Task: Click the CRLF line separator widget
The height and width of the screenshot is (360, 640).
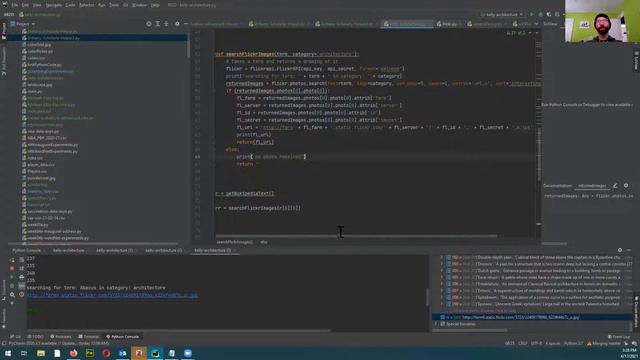Action: pos(522,344)
